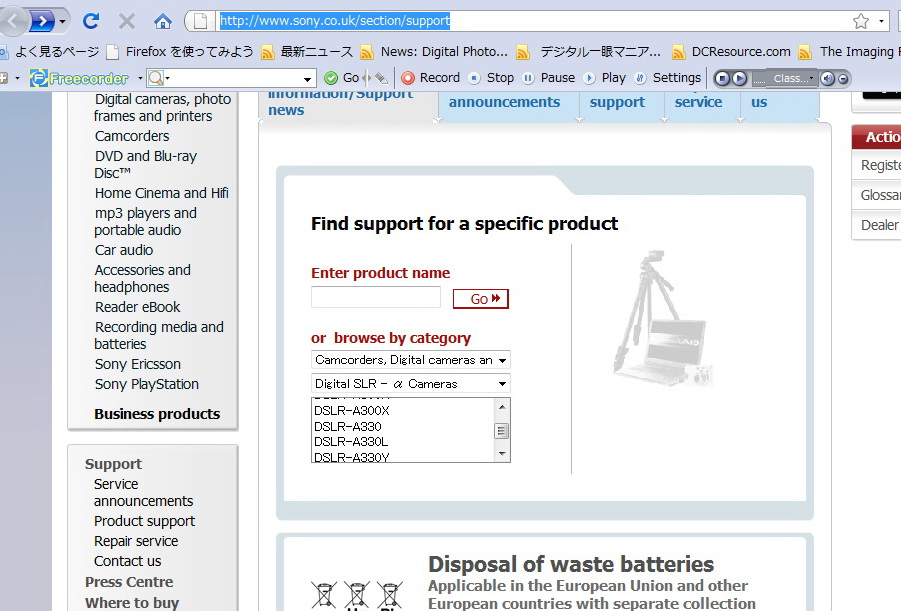Open the navigation history dropdown arrow
The width and height of the screenshot is (901, 611).
click(63, 22)
